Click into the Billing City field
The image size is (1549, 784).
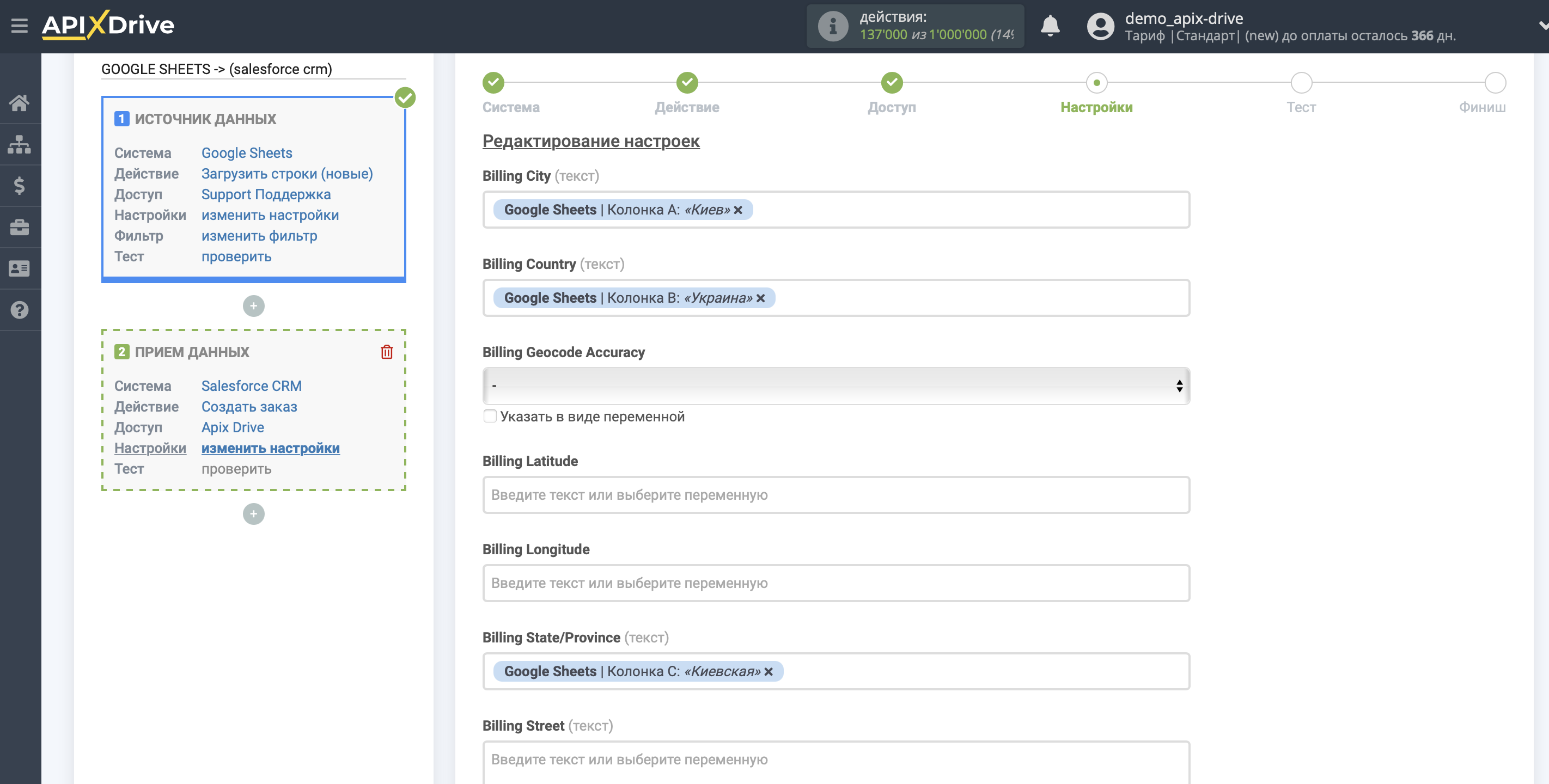836,210
